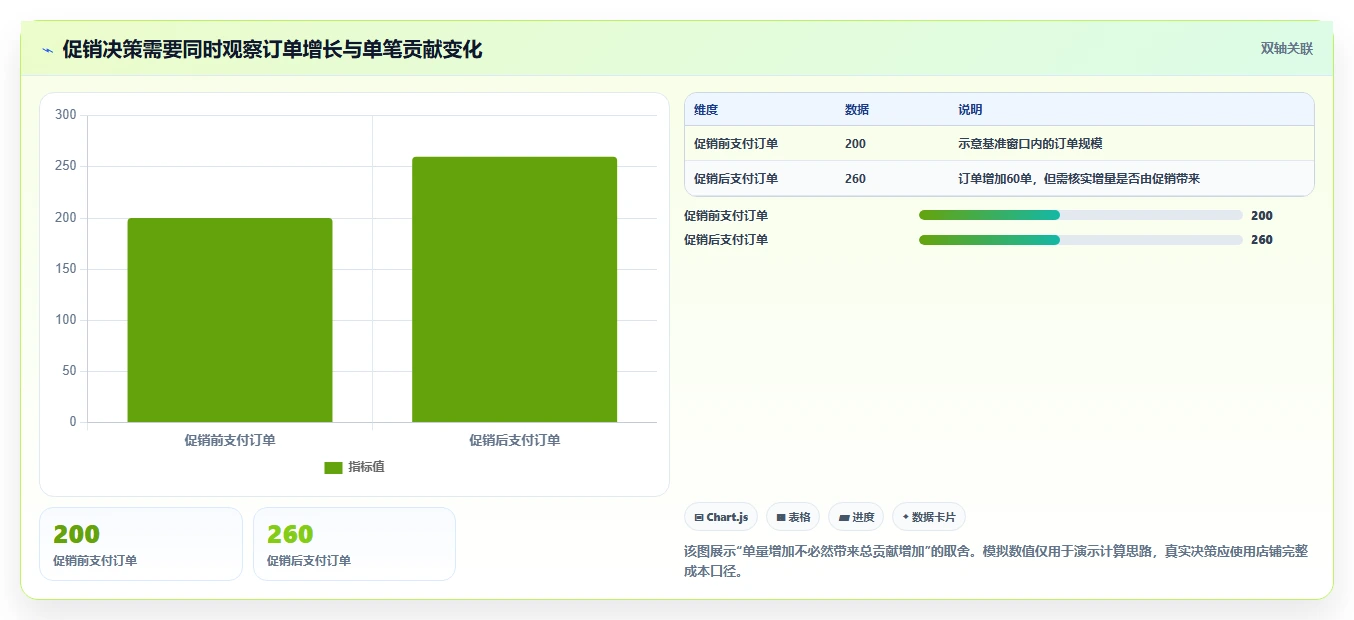Click the 双轴关联 label in header
This screenshot has height=620, width=1354.
click(1286, 48)
